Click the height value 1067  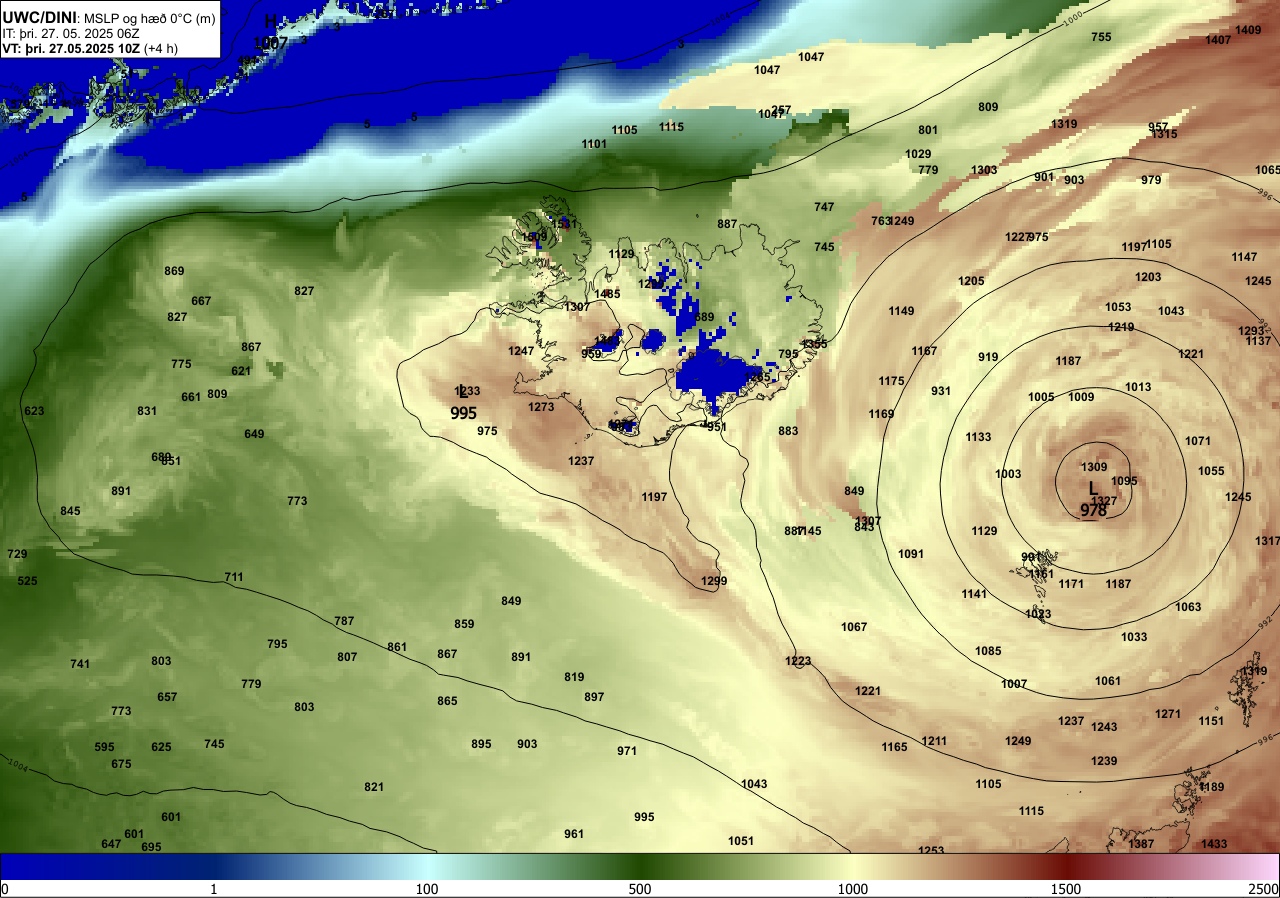click(x=854, y=627)
